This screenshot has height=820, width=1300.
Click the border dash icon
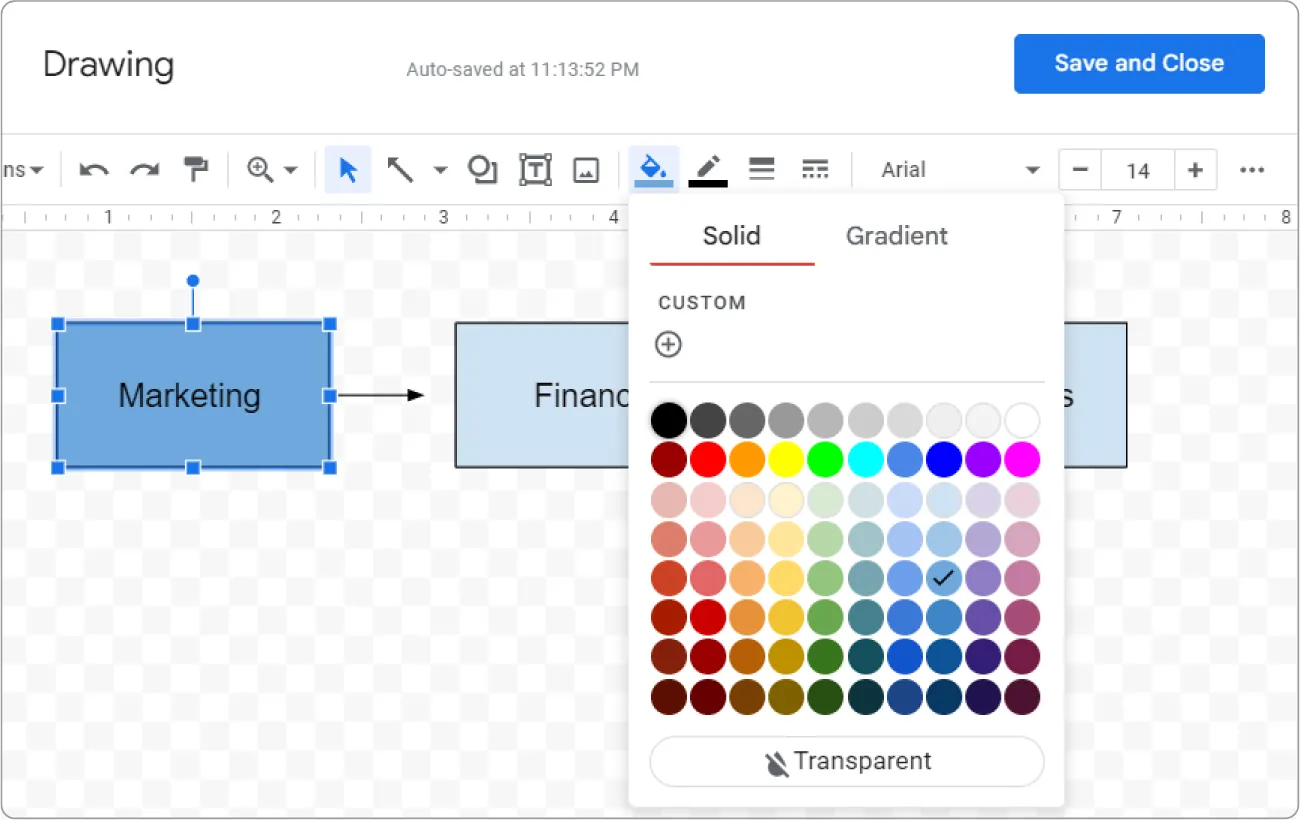tap(815, 169)
